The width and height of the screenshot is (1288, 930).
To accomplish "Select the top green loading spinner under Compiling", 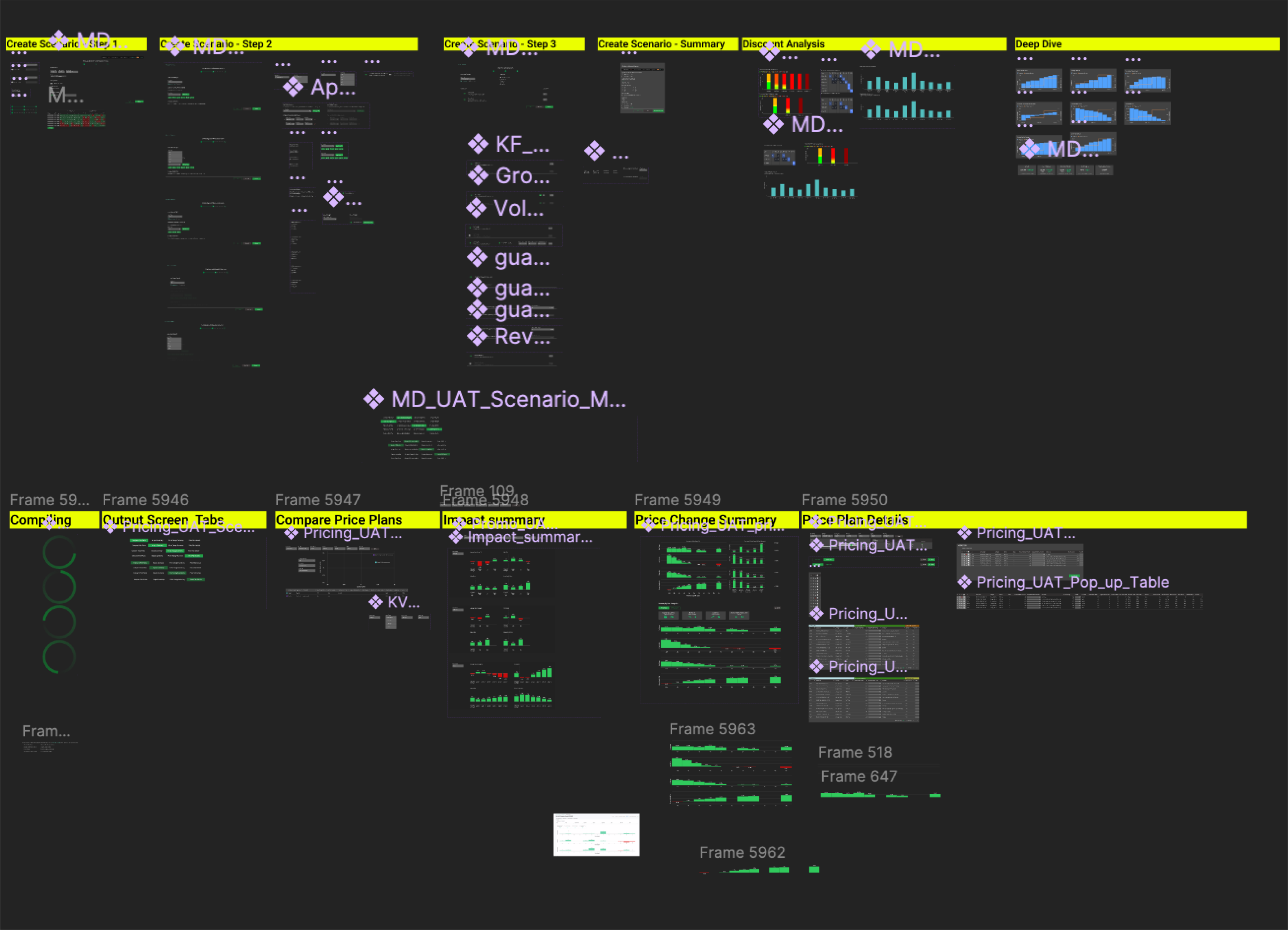I will point(59,552).
